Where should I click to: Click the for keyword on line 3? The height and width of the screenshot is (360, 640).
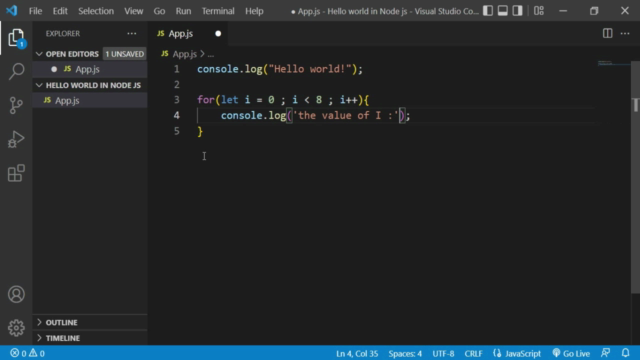pyautogui.click(x=206, y=100)
